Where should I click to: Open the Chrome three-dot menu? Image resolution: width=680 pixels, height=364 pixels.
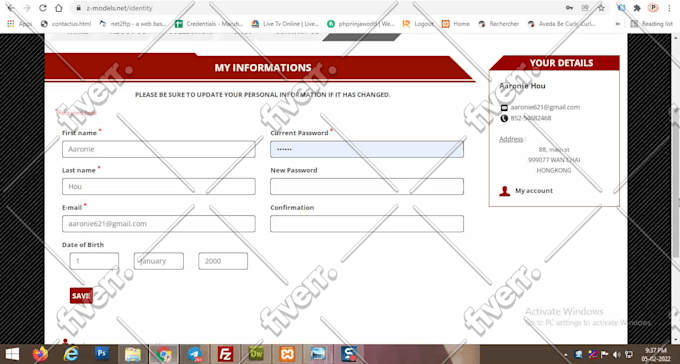coord(668,8)
